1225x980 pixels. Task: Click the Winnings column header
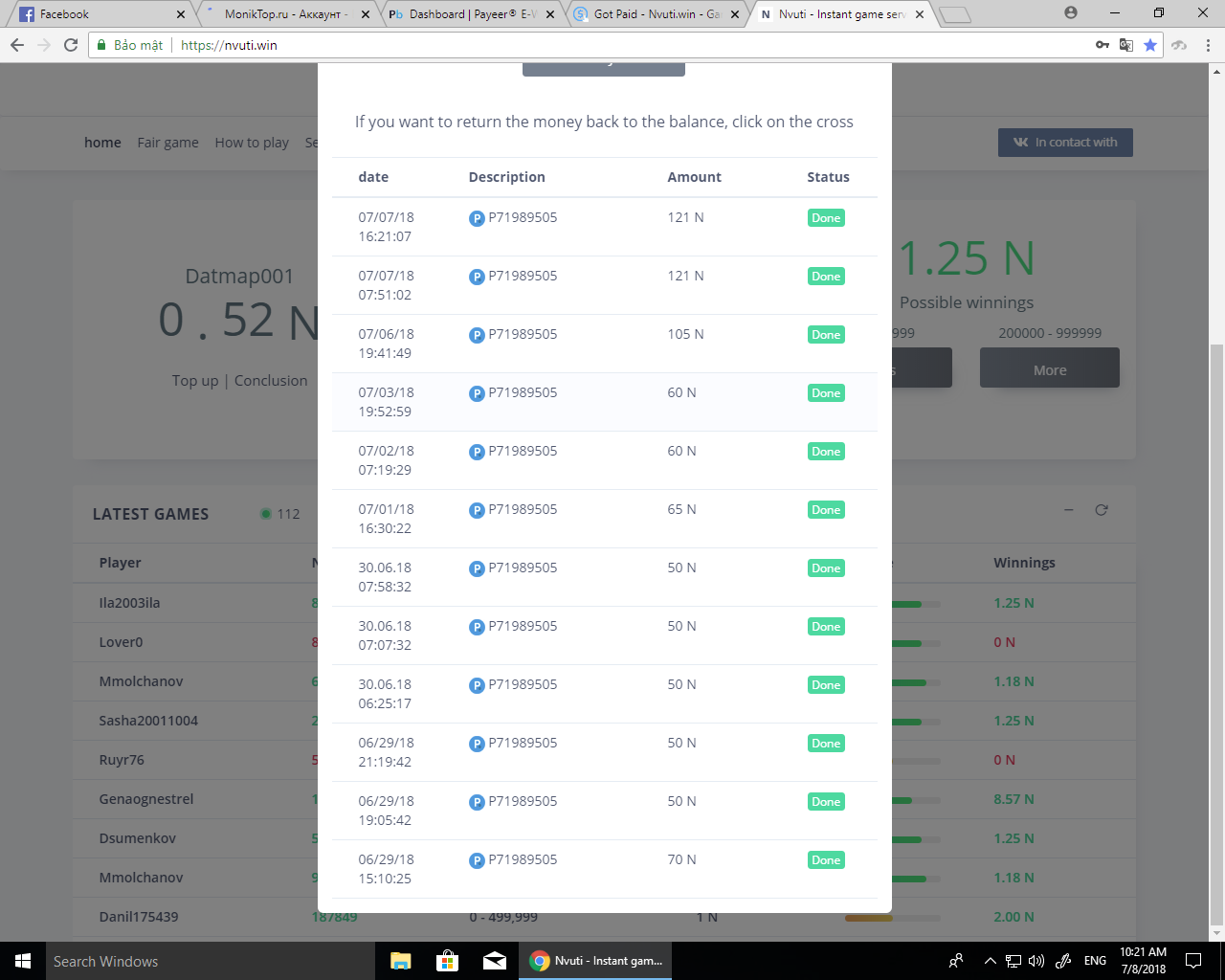point(1024,563)
